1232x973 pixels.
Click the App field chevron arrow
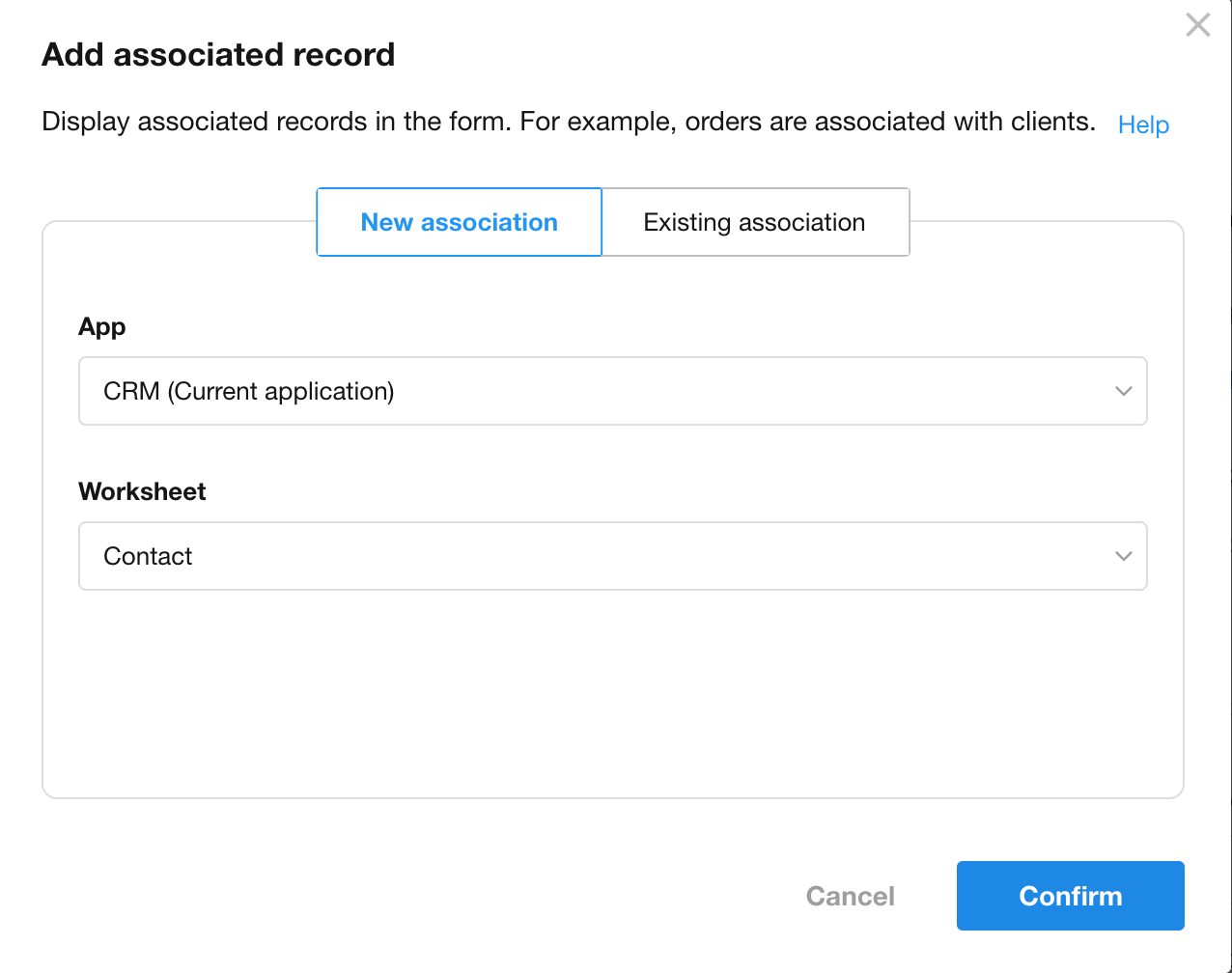(x=1123, y=391)
